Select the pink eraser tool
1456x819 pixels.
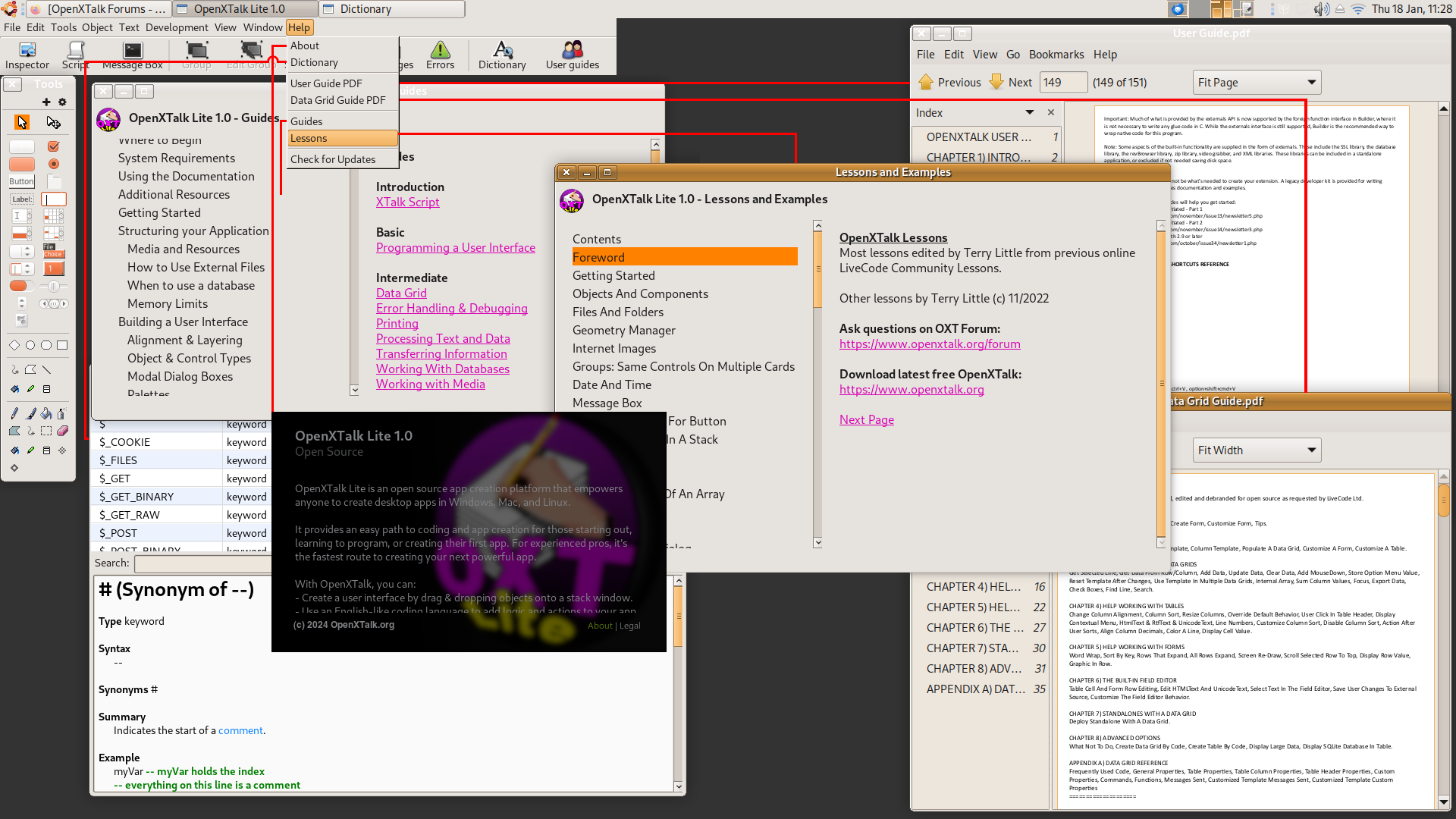[x=62, y=431]
